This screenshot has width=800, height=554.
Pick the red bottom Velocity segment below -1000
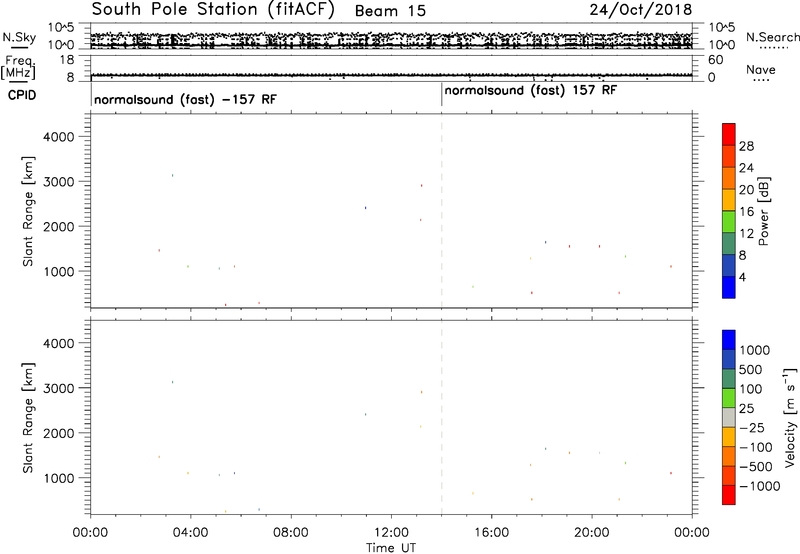tap(729, 495)
